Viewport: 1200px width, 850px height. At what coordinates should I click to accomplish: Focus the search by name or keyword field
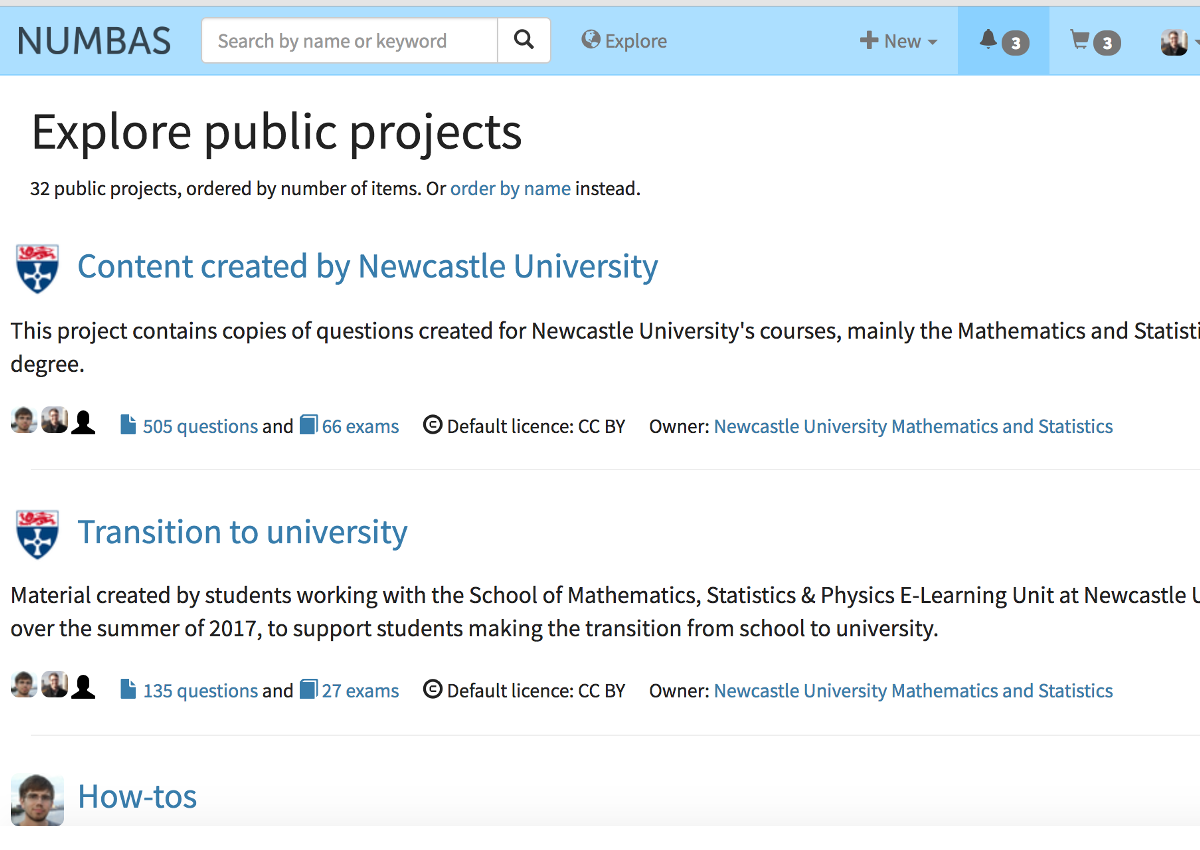click(349, 41)
